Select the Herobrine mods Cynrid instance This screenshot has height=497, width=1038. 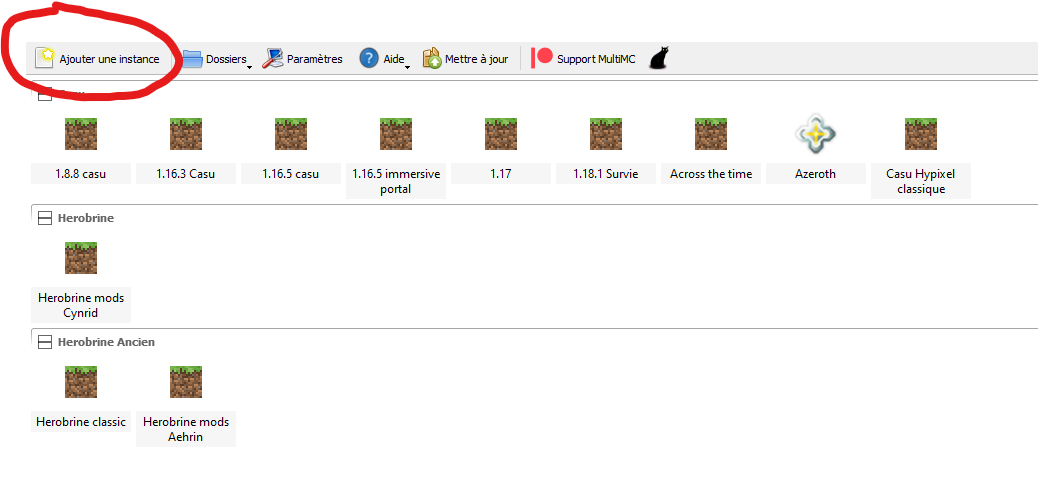(x=81, y=282)
